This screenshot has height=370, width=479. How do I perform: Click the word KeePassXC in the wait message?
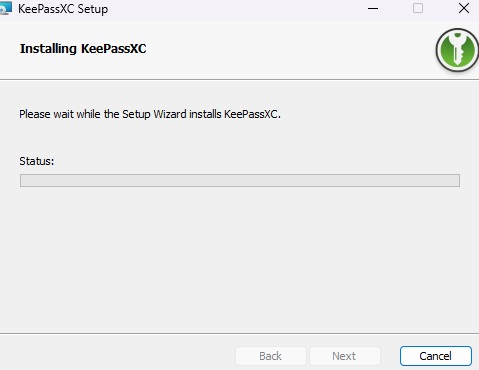(x=251, y=114)
